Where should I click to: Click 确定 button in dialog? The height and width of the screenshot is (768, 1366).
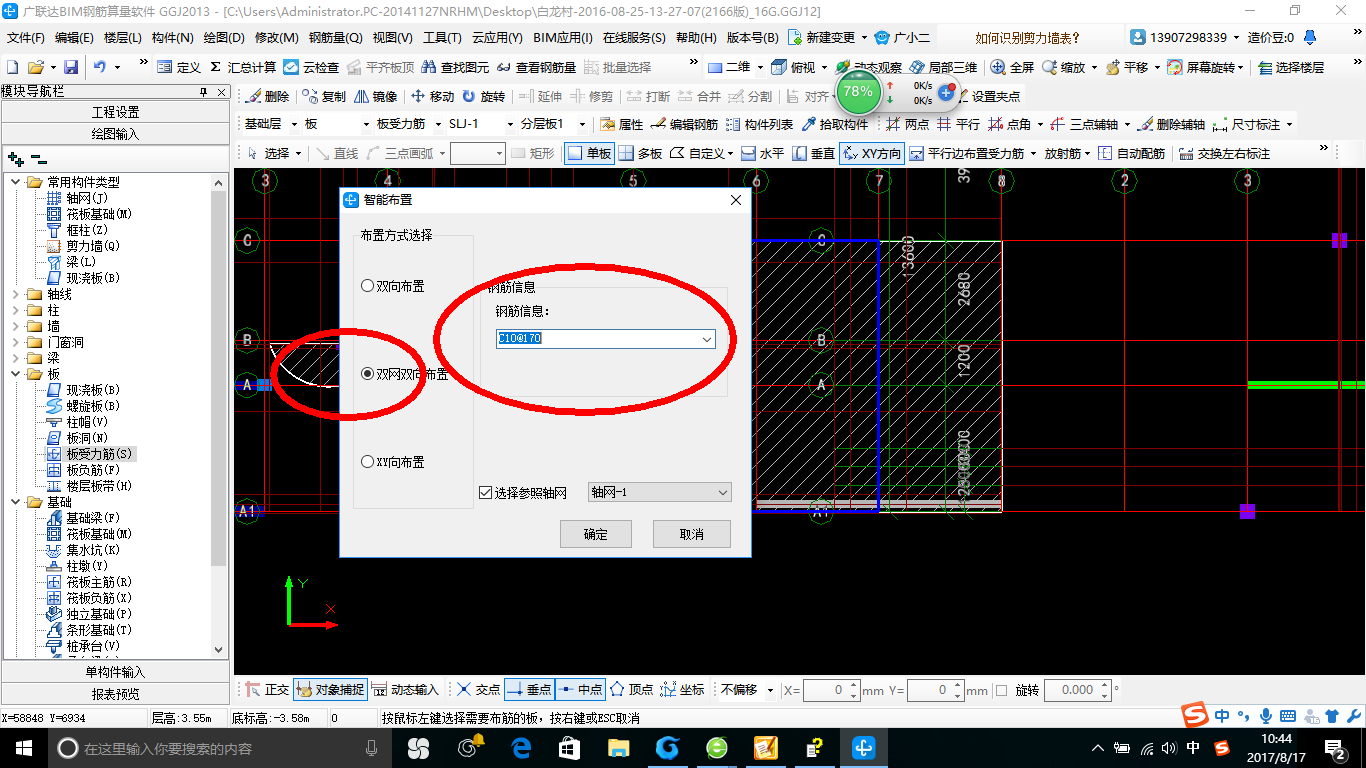point(596,534)
